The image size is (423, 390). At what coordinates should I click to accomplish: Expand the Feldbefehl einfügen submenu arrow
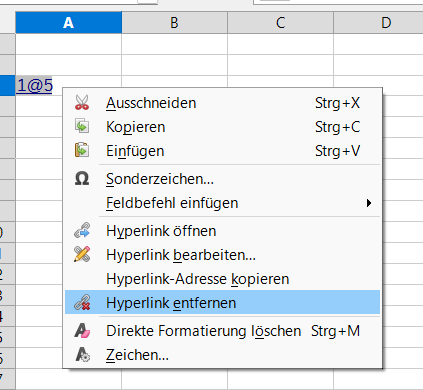point(368,203)
